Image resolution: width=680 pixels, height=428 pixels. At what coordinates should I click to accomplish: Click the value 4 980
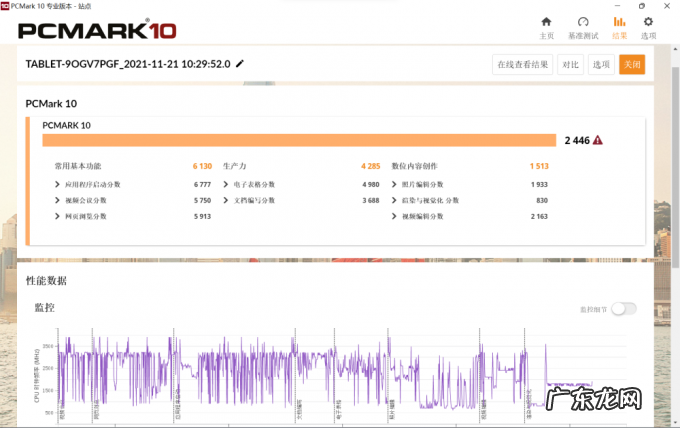pyautogui.click(x=371, y=184)
